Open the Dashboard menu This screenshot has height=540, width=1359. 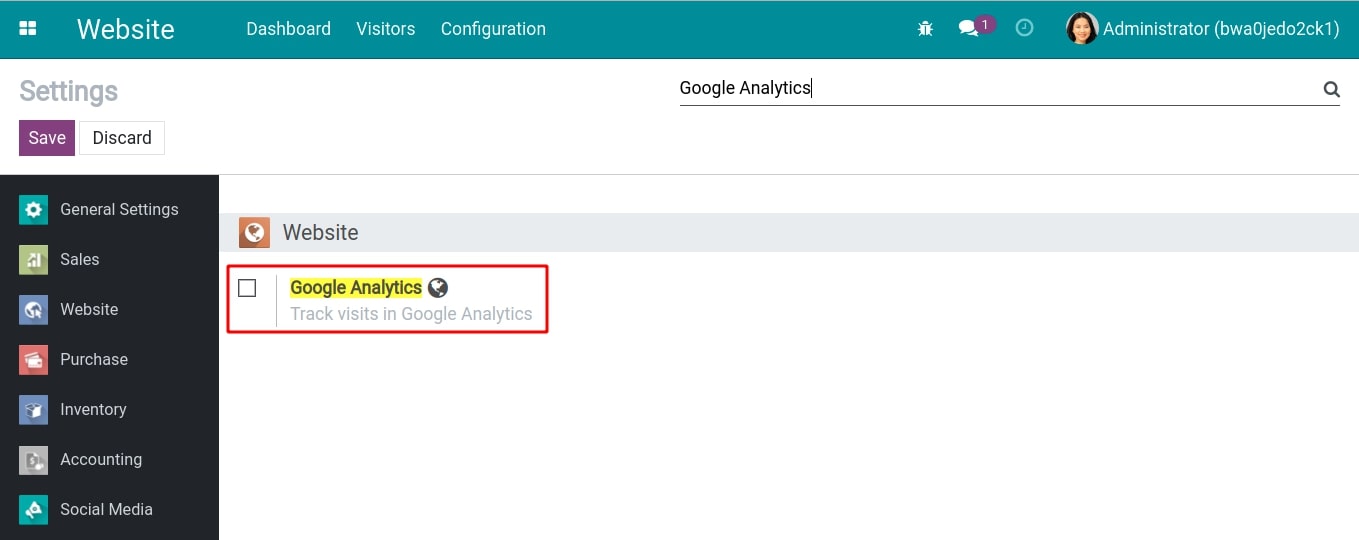coord(288,29)
